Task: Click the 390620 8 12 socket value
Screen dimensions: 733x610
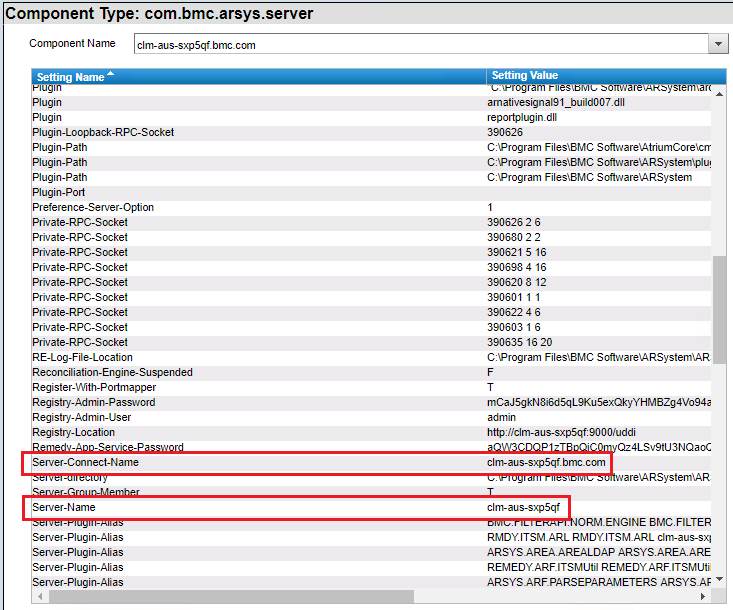Action: (x=517, y=282)
